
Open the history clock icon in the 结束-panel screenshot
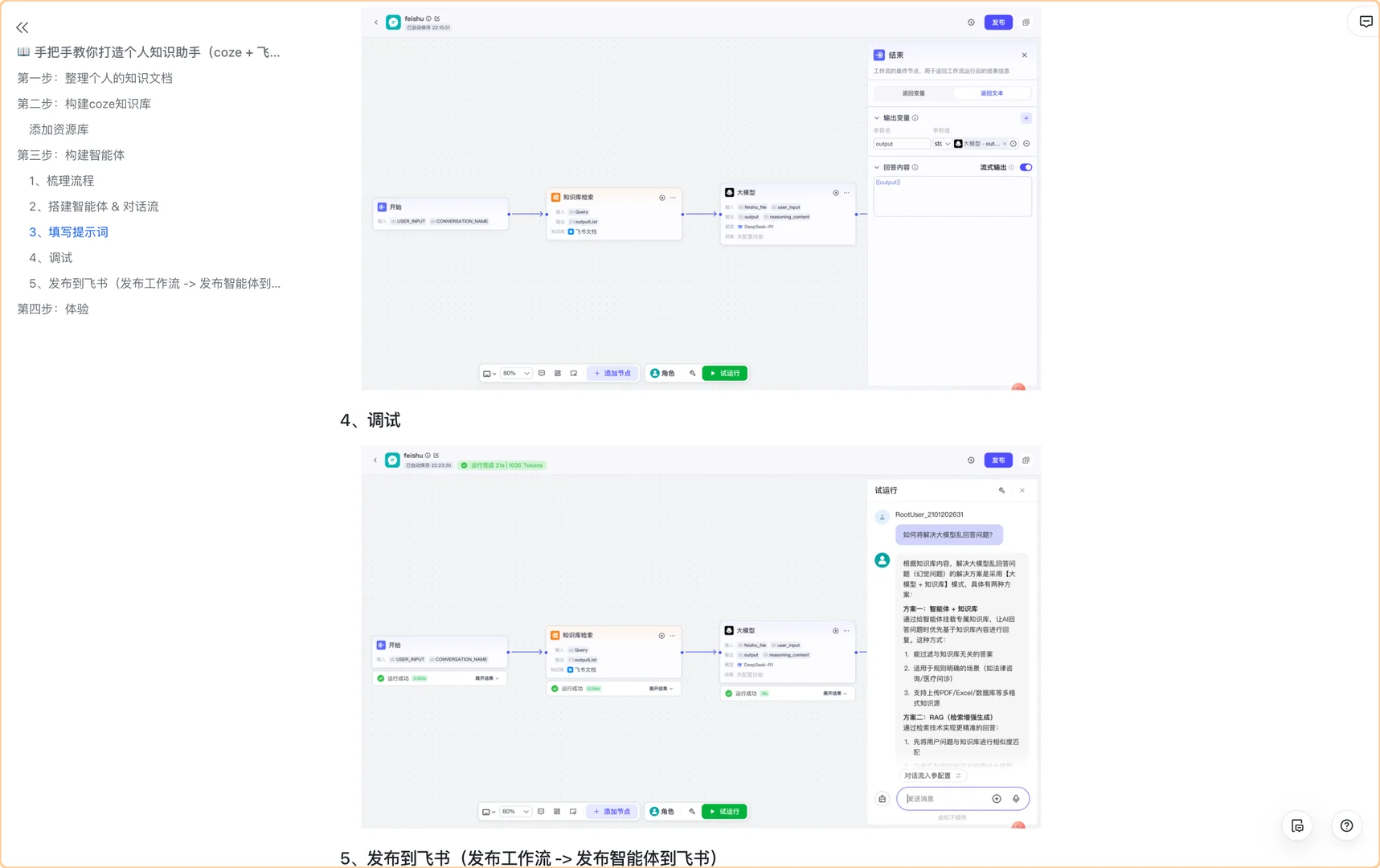(x=971, y=23)
